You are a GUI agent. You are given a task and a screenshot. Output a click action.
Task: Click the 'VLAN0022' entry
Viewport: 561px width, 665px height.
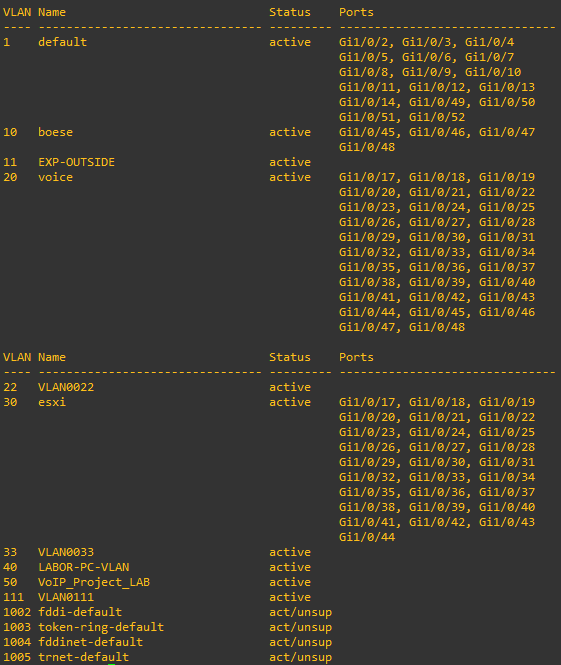tap(66, 387)
